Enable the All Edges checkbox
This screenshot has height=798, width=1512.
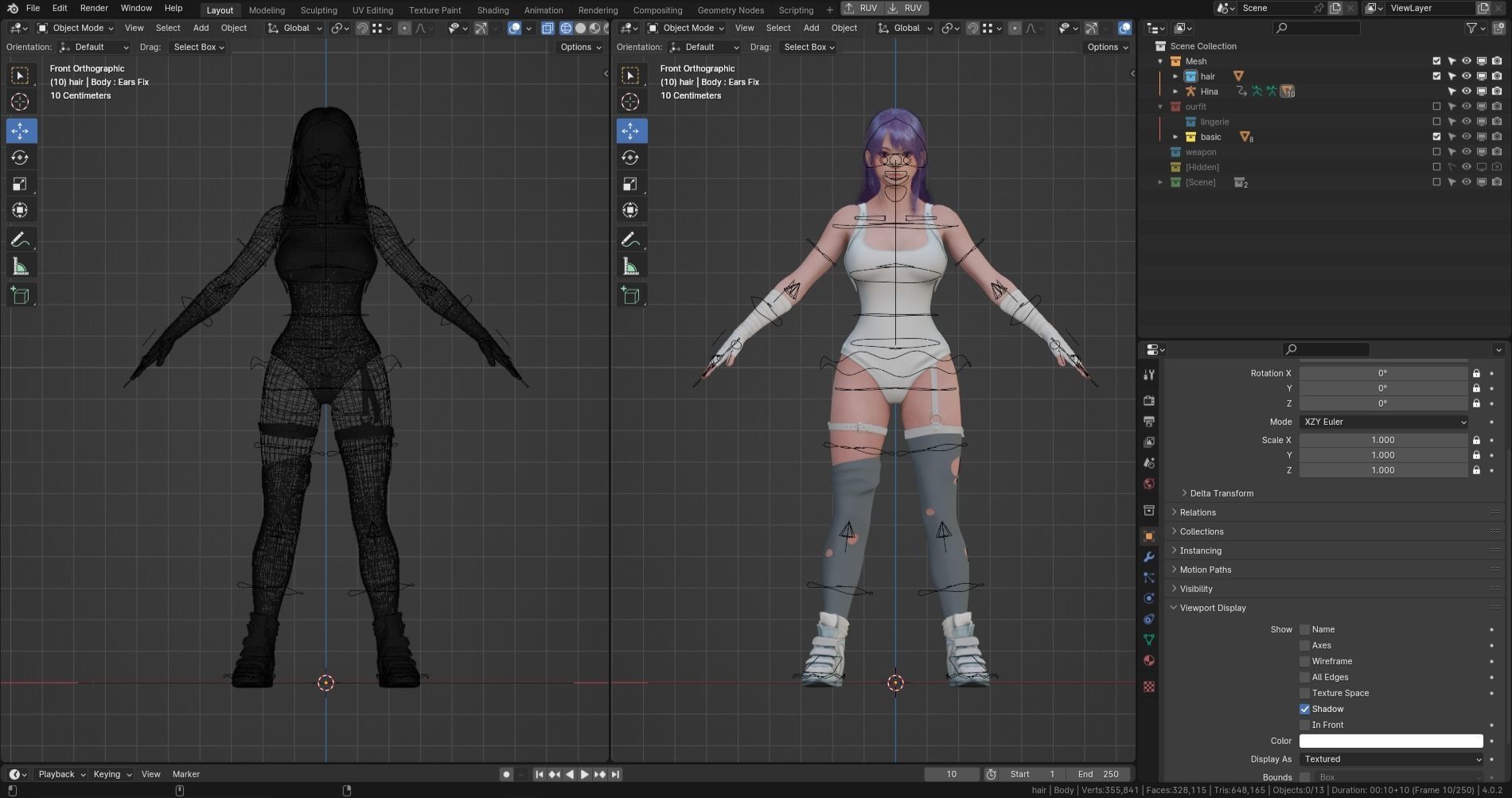1304,677
